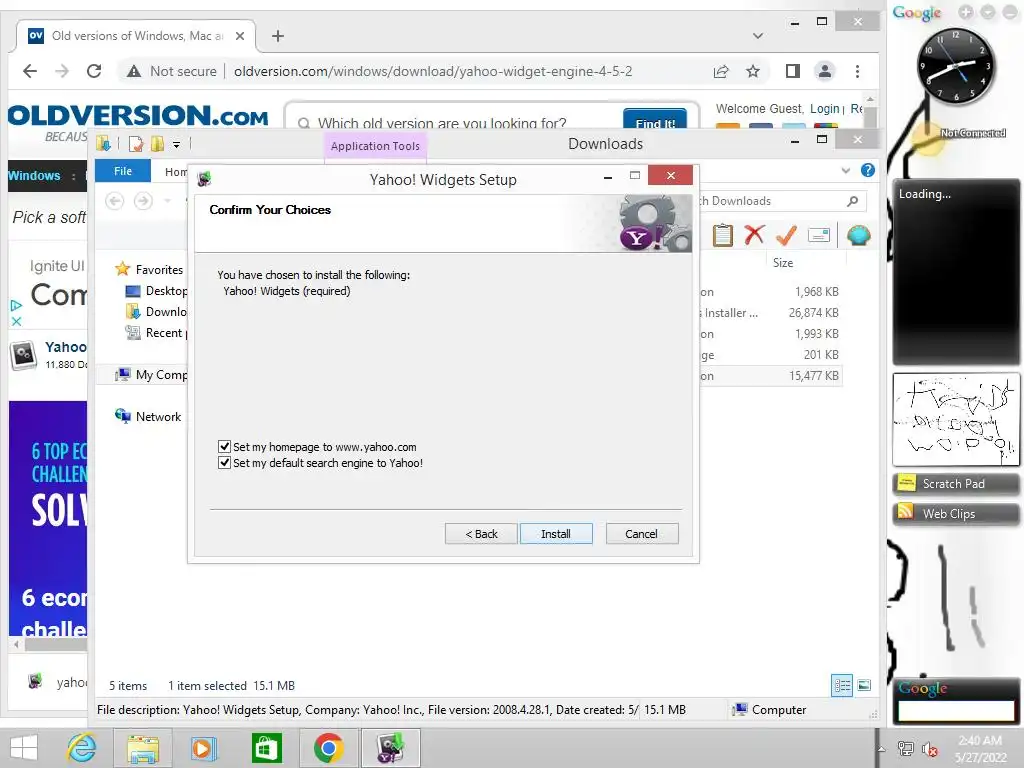Select My Computer in navigation pane

(x=161, y=374)
